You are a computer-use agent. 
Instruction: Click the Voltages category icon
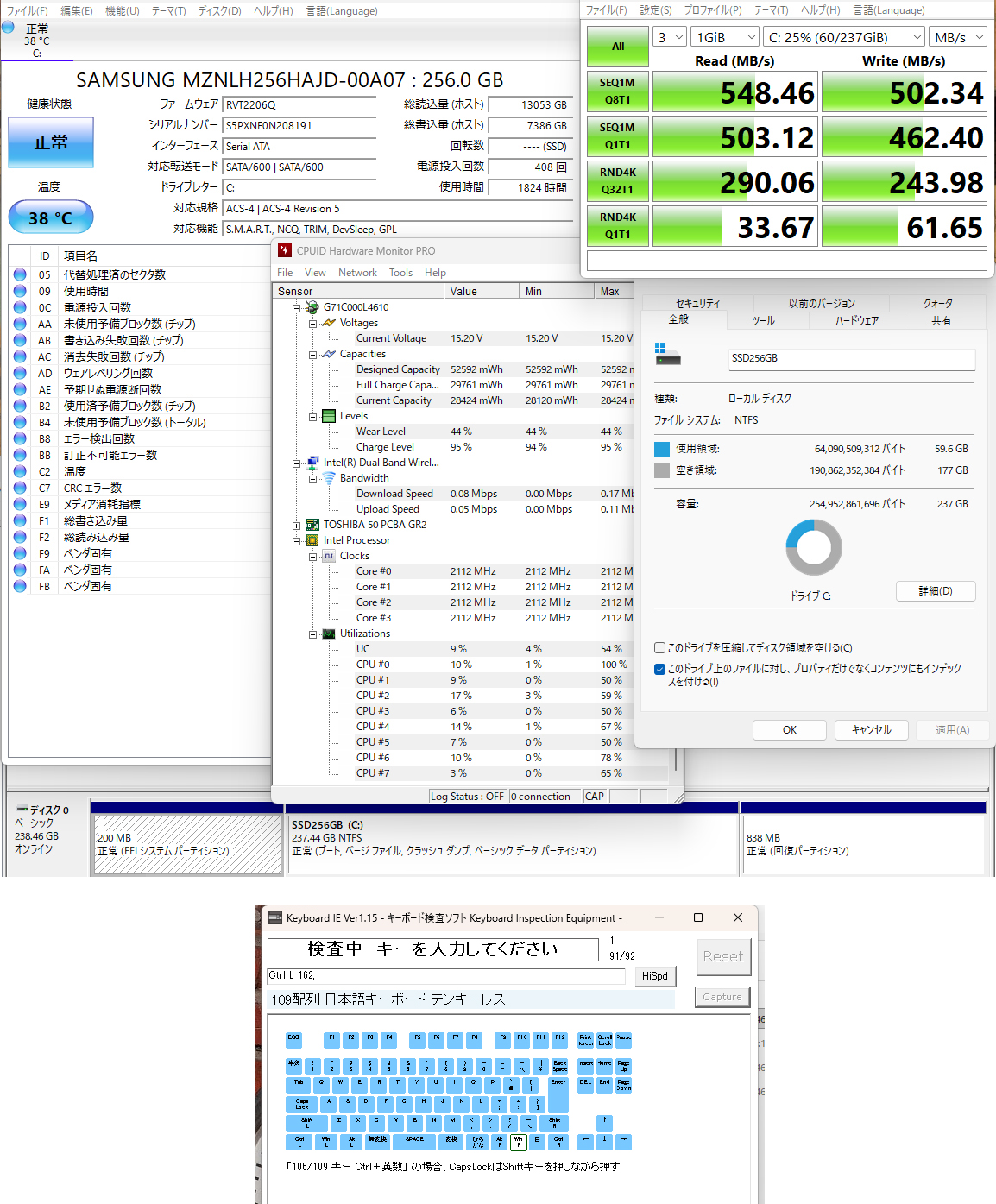(329, 323)
